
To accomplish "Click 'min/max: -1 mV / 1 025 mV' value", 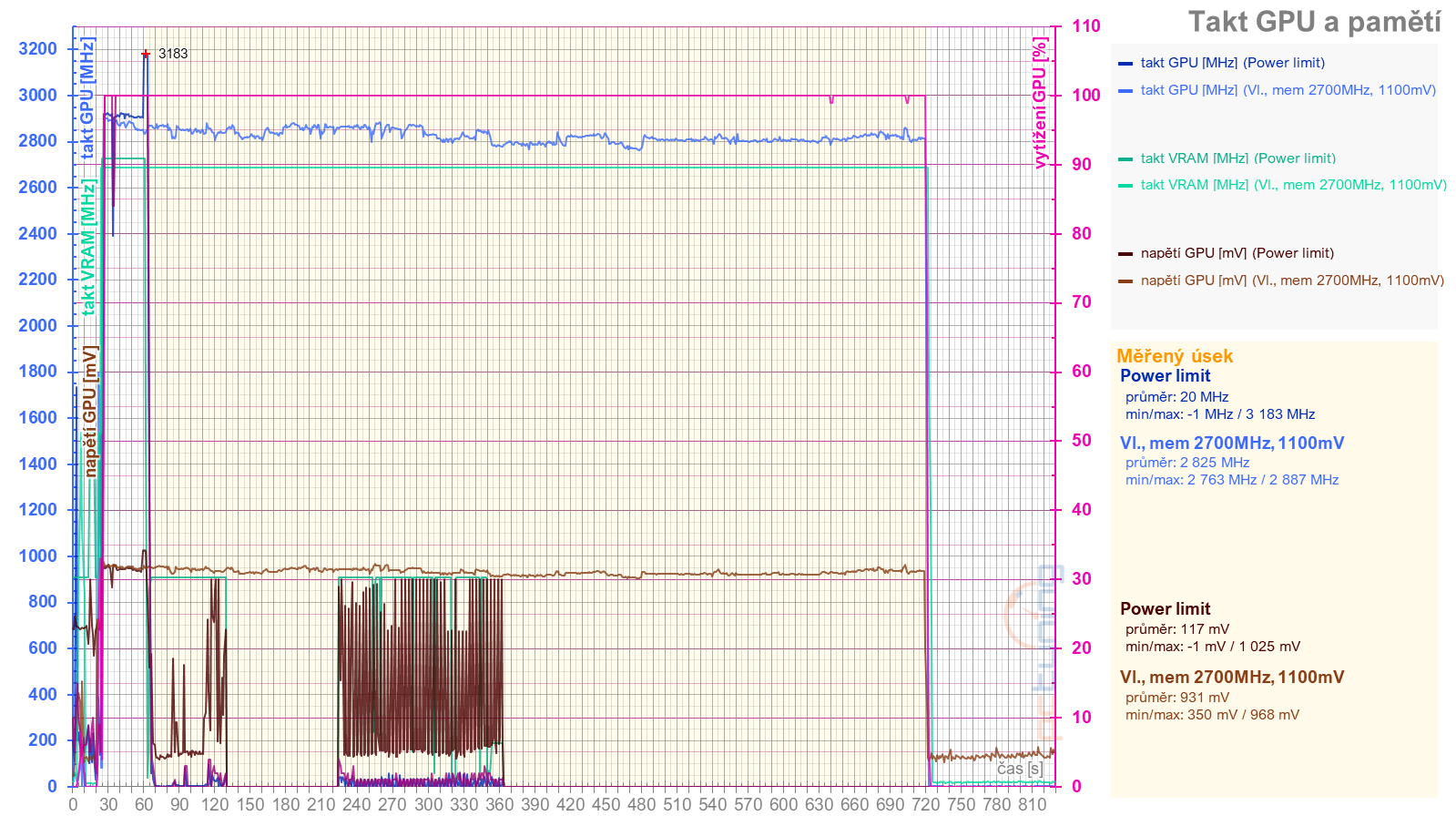I will [1213, 647].
